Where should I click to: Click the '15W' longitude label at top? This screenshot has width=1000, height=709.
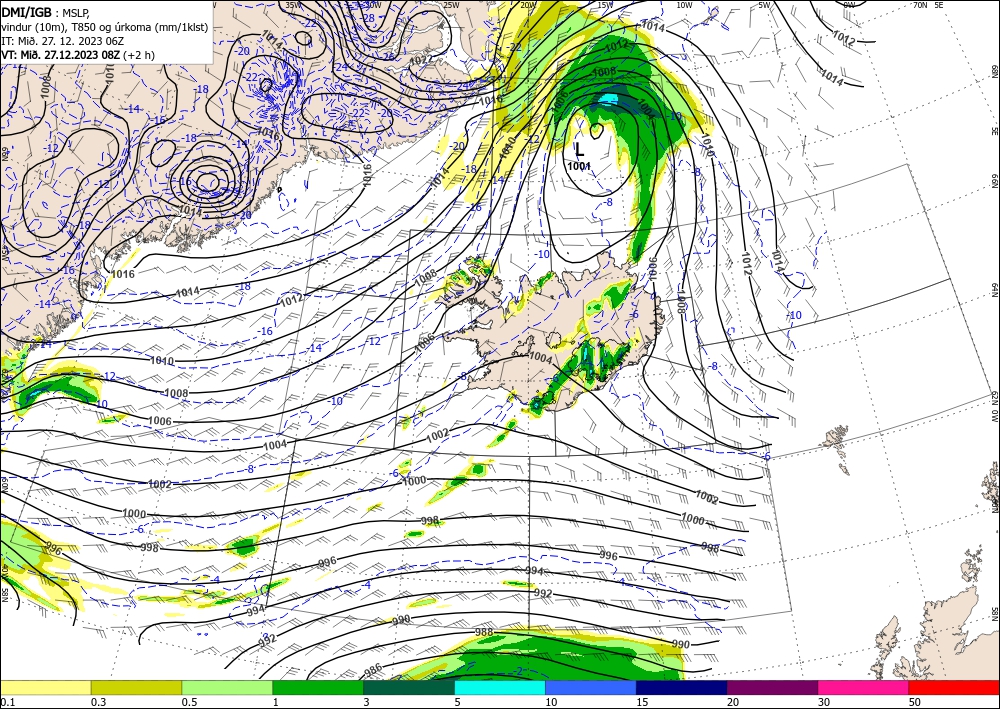(x=606, y=5)
